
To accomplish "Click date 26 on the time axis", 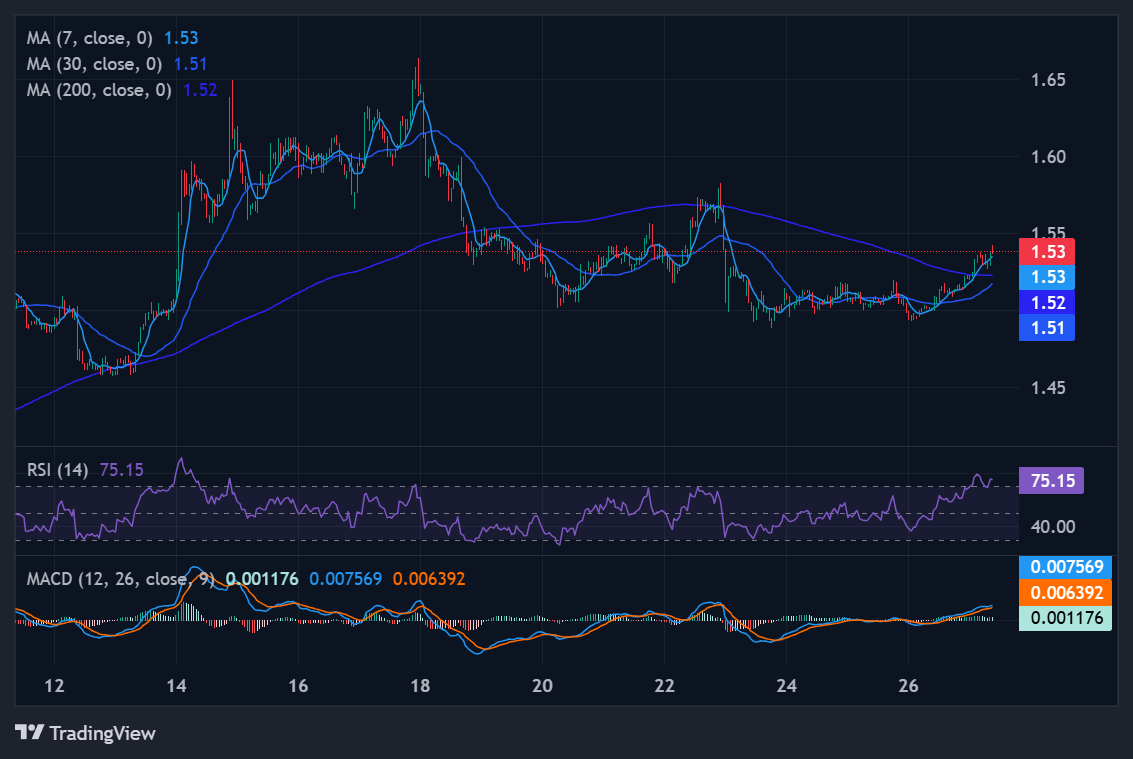I will (x=908, y=686).
